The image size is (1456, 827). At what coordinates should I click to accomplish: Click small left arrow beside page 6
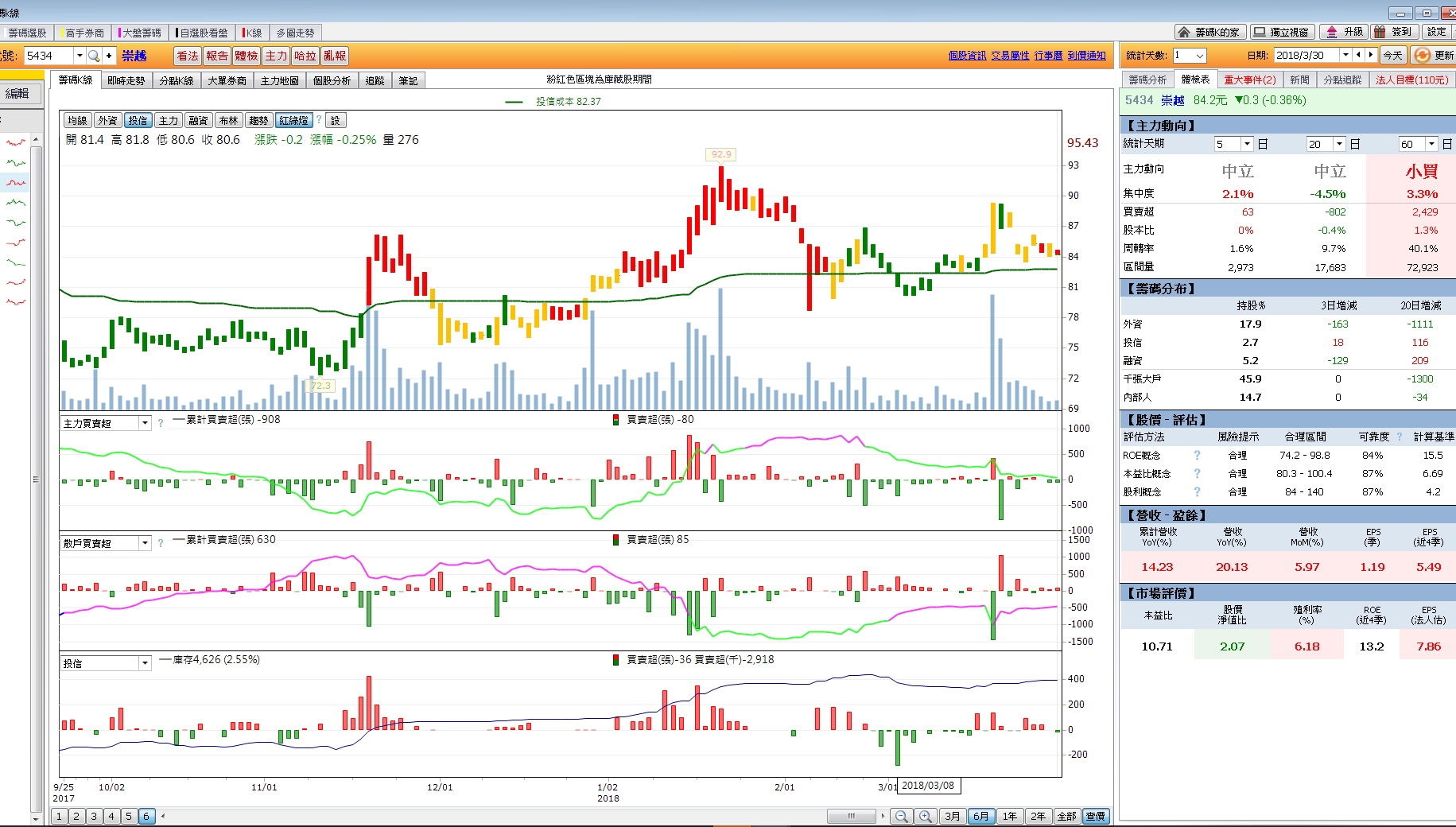click(x=163, y=816)
